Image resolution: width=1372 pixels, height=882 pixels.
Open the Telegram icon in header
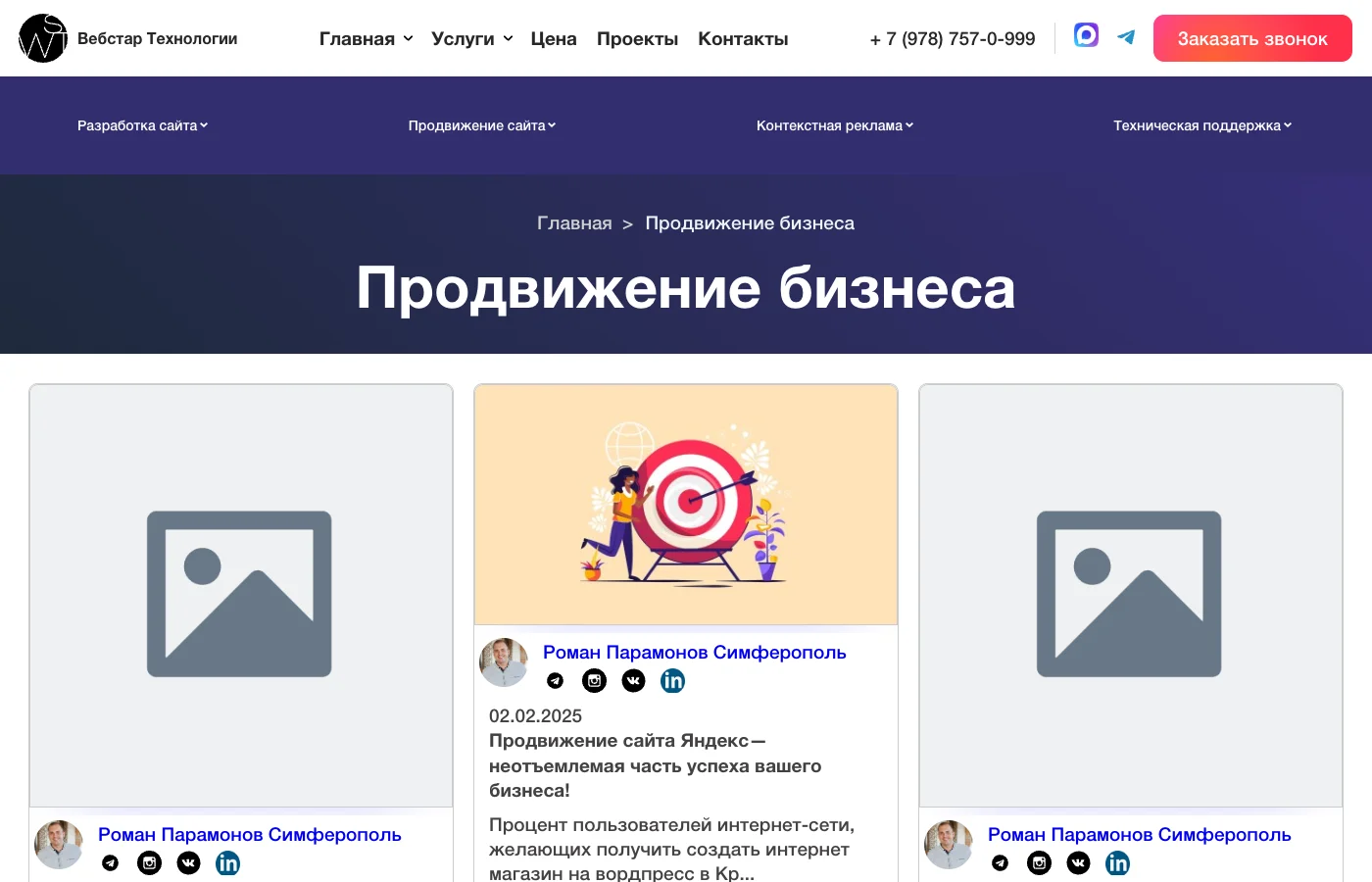[1126, 37]
